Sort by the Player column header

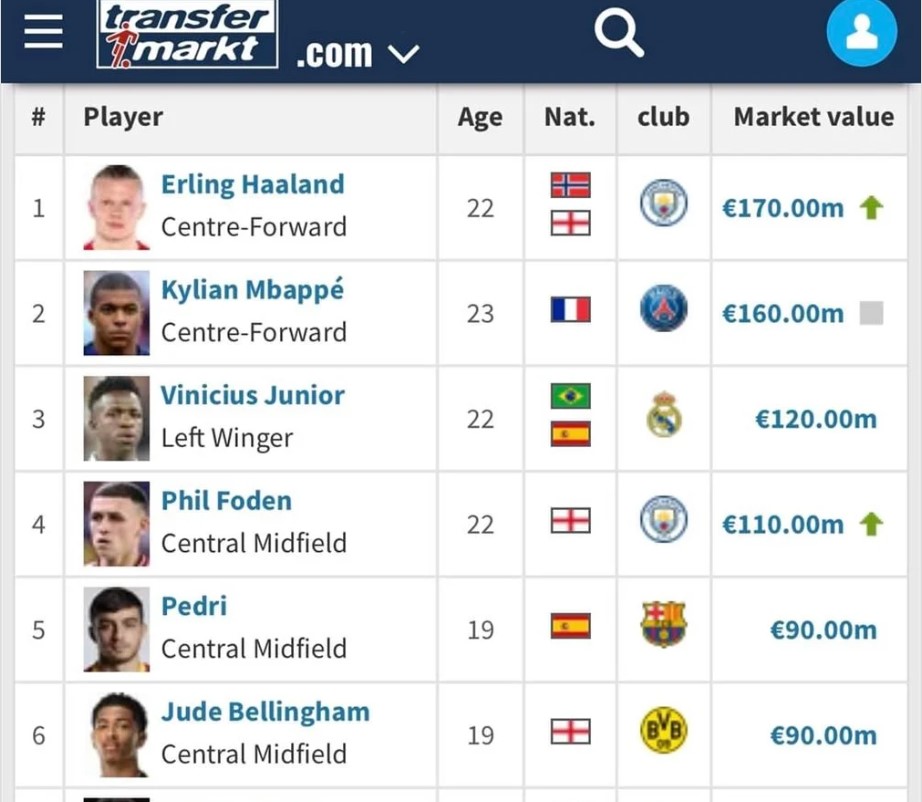pos(123,117)
